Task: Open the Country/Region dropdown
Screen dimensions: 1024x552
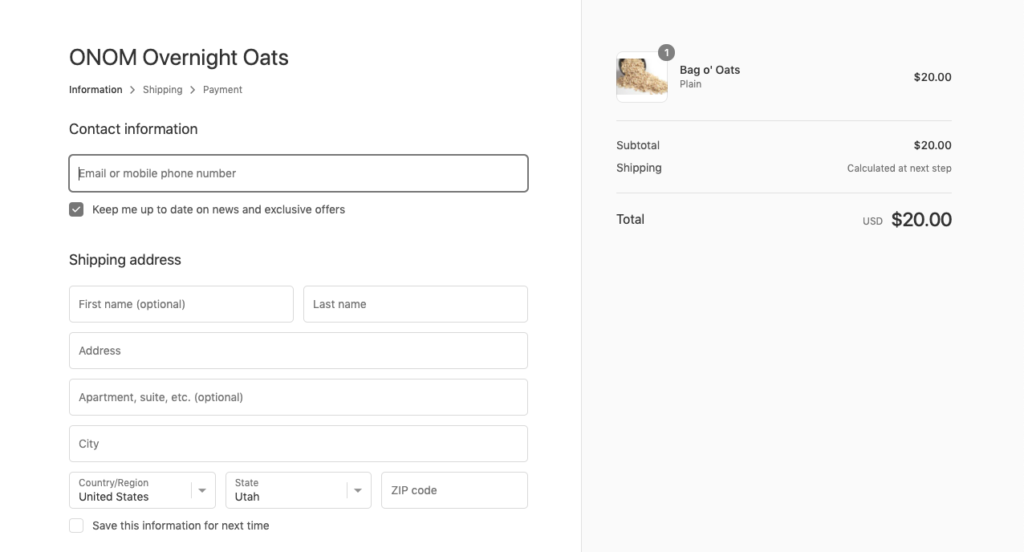Action: pos(142,491)
